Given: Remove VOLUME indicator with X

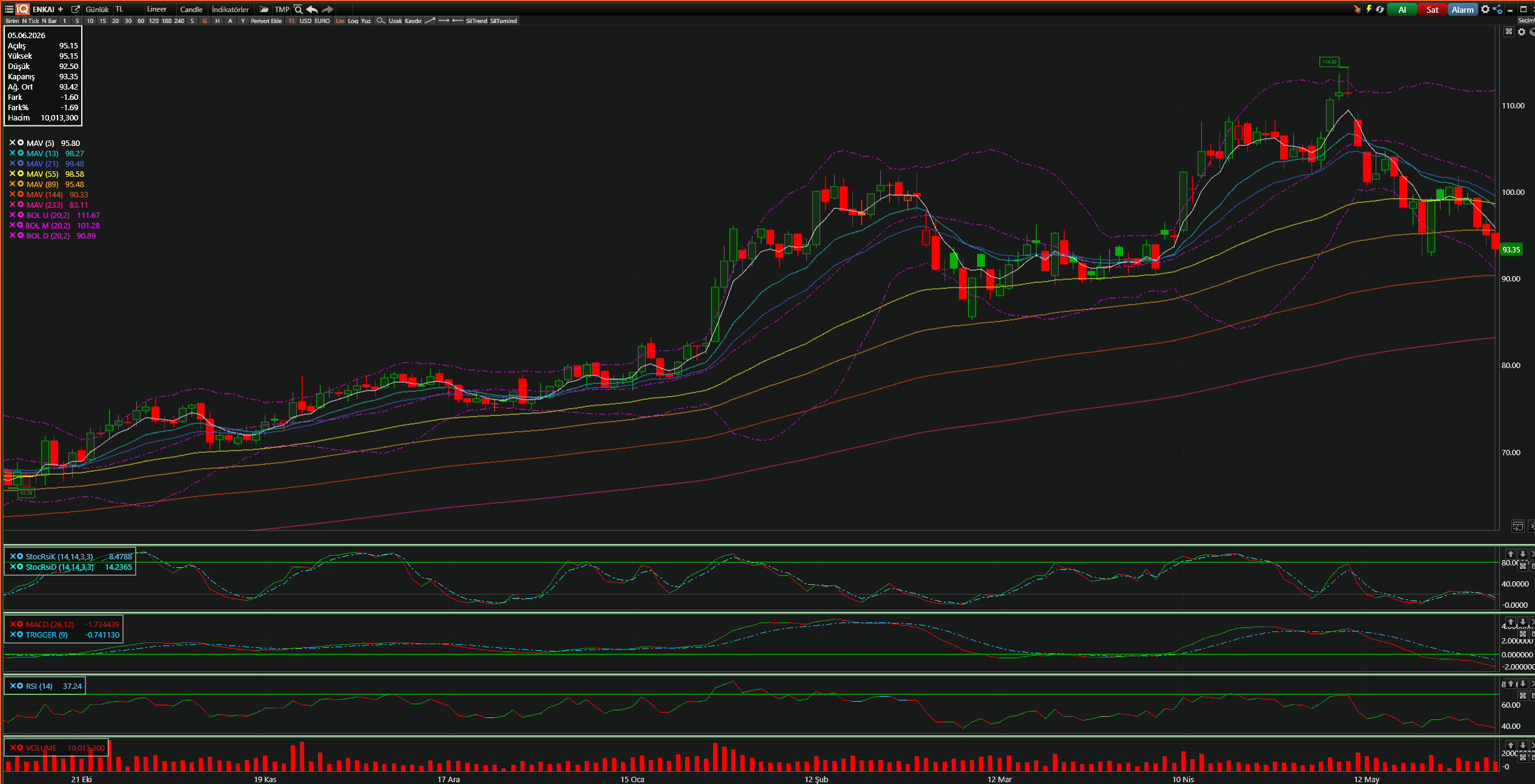Looking at the screenshot, I should point(12,748).
